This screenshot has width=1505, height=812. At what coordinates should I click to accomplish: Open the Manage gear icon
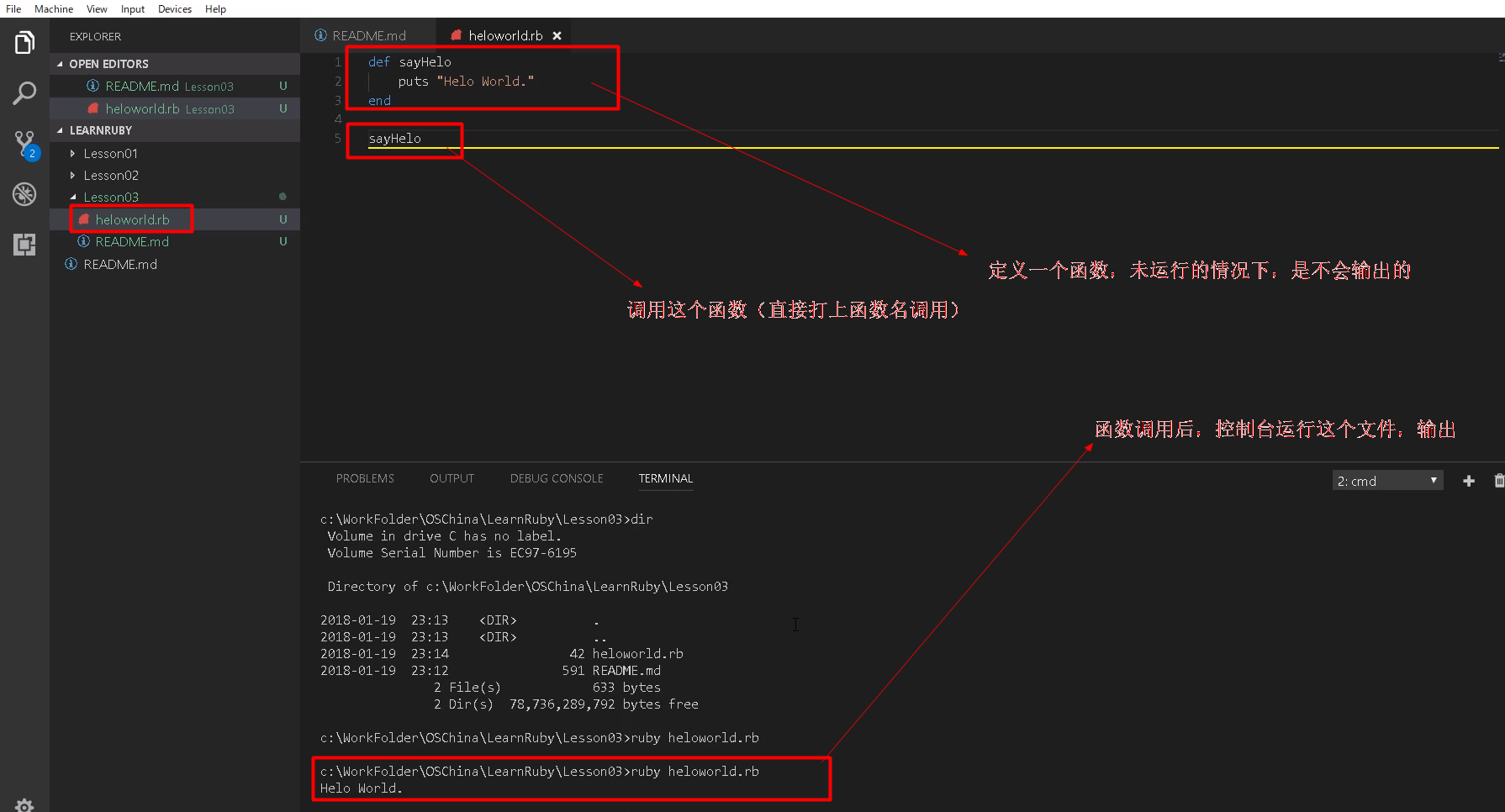[x=24, y=804]
